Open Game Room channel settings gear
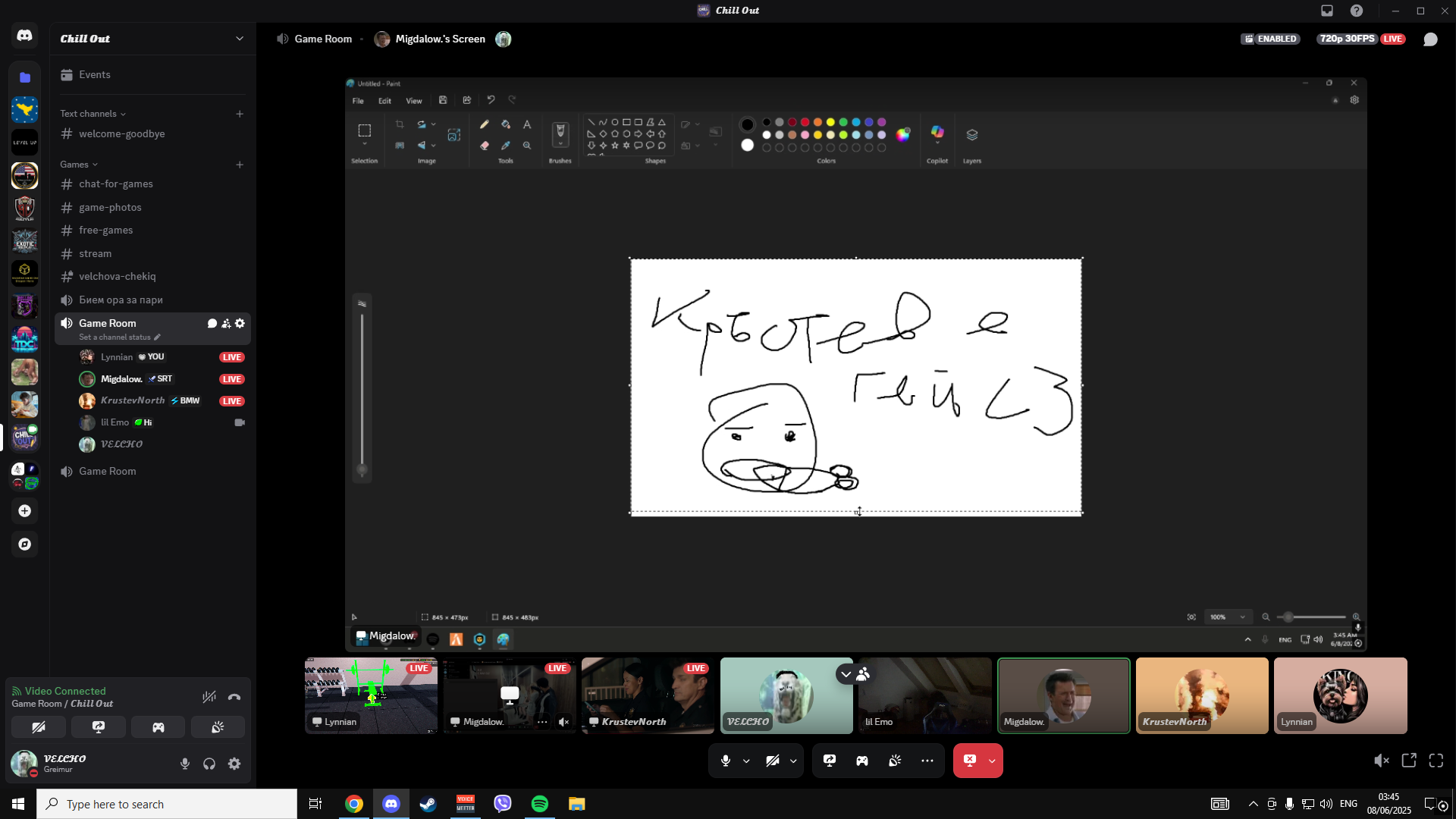1456x819 pixels. [240, 324]
